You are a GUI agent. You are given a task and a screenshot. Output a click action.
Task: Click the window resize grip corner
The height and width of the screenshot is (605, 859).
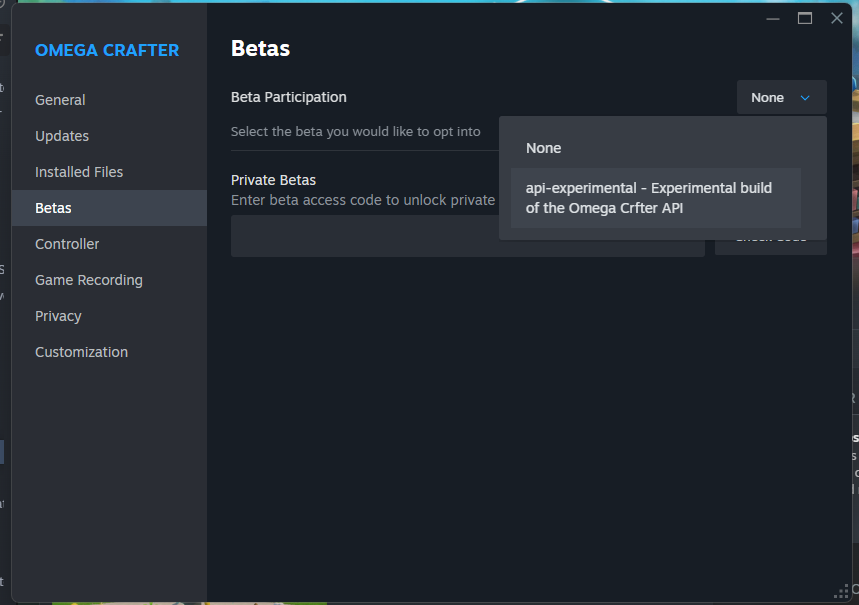pos(841,593)
